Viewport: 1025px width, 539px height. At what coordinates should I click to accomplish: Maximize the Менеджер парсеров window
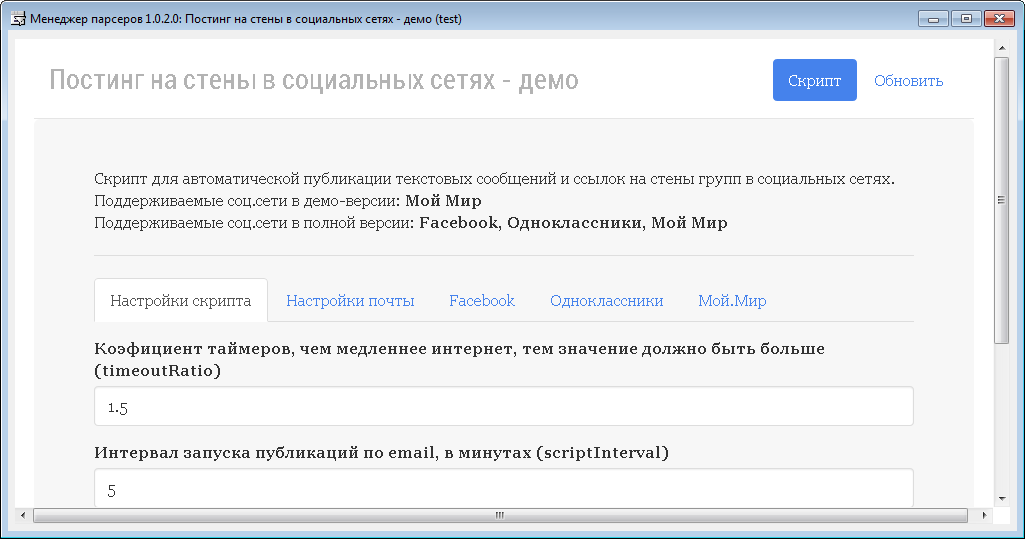point(966,19)
